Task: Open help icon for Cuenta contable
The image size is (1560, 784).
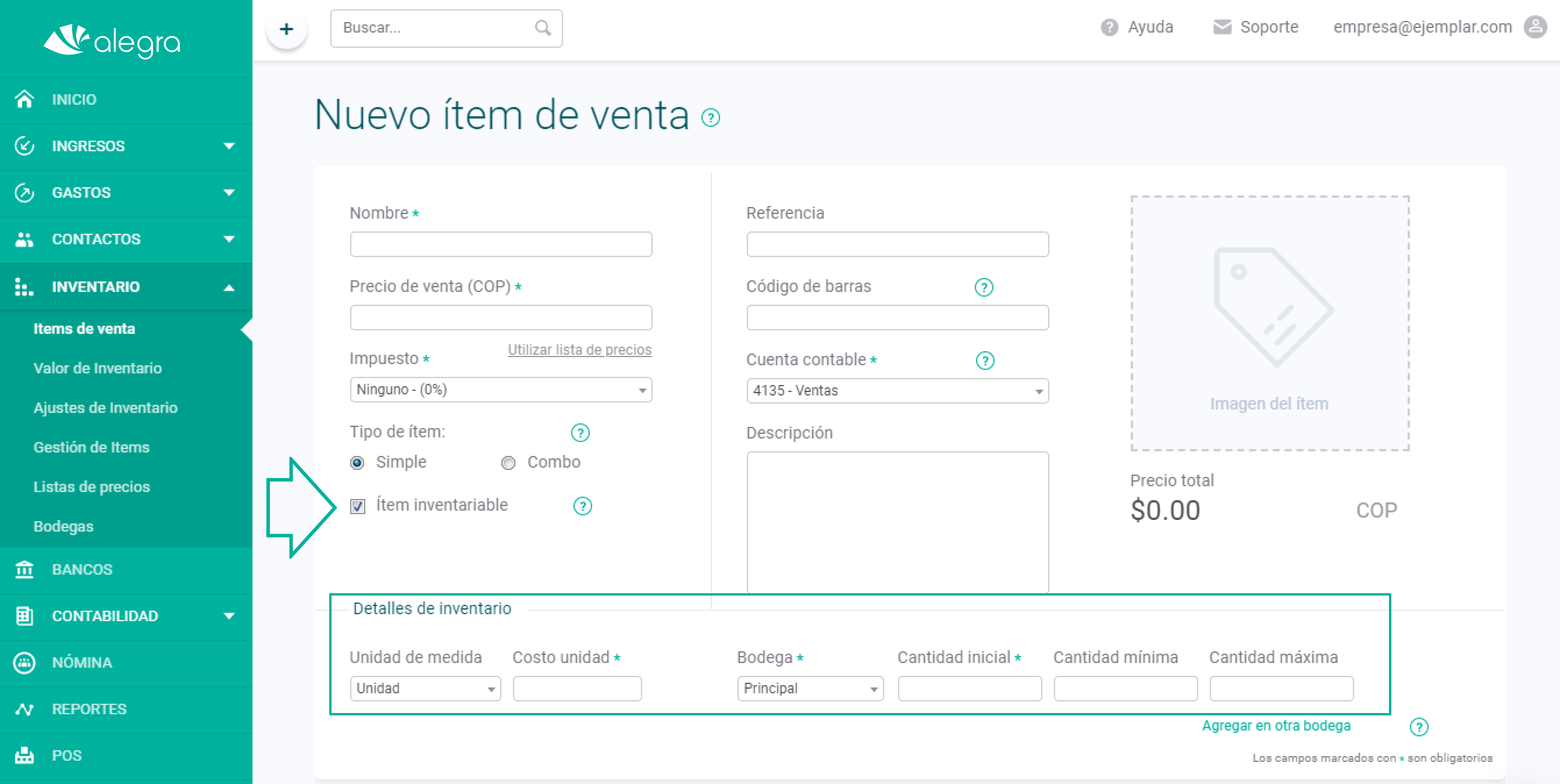Action: [985, 361]
